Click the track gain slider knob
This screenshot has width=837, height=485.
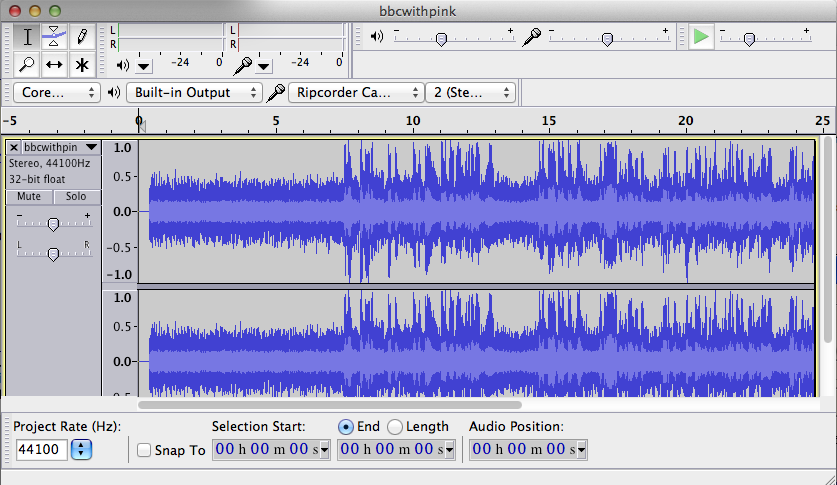coord(53,224)
